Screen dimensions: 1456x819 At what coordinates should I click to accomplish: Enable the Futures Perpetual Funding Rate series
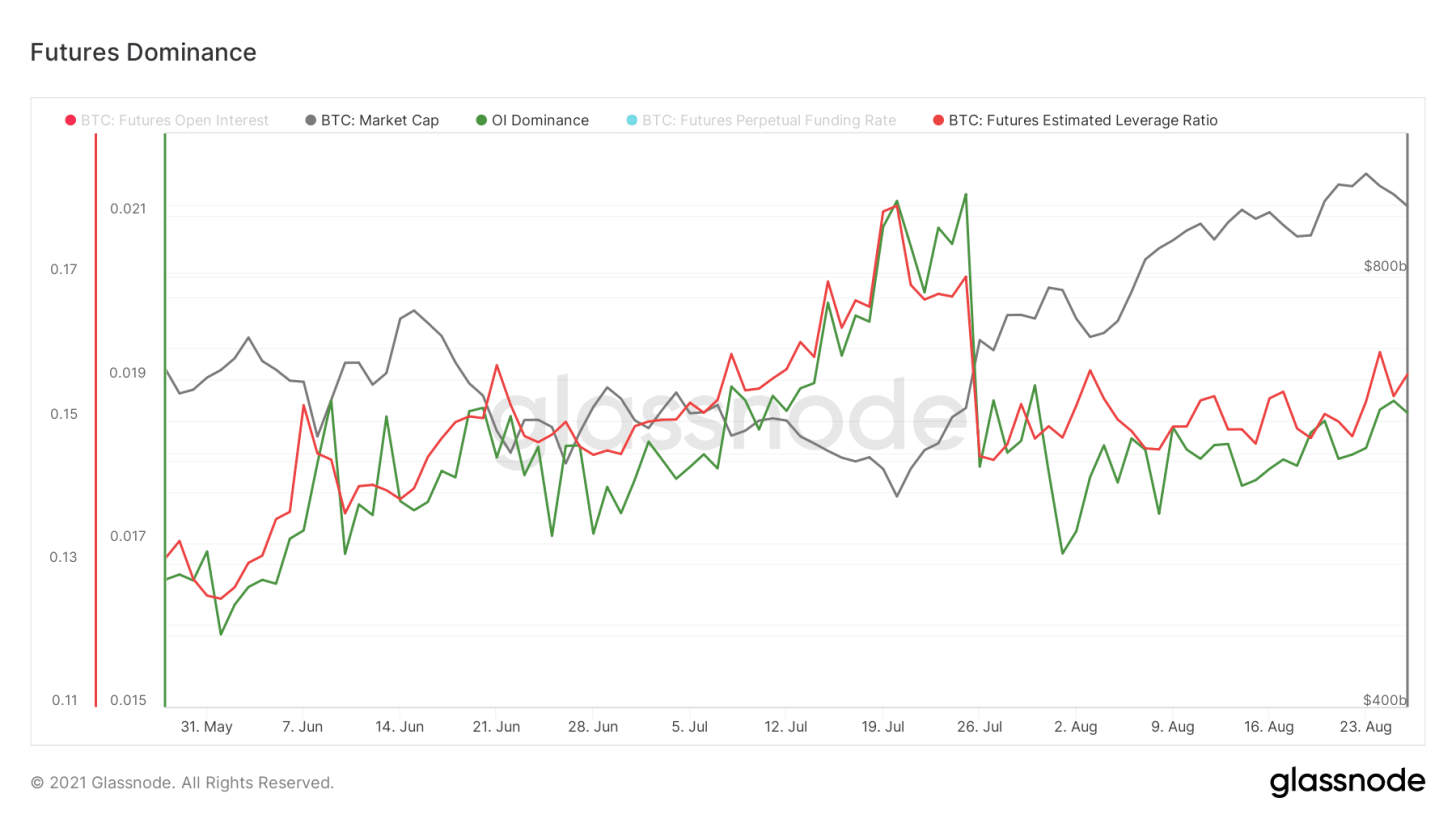pos(769,121)
